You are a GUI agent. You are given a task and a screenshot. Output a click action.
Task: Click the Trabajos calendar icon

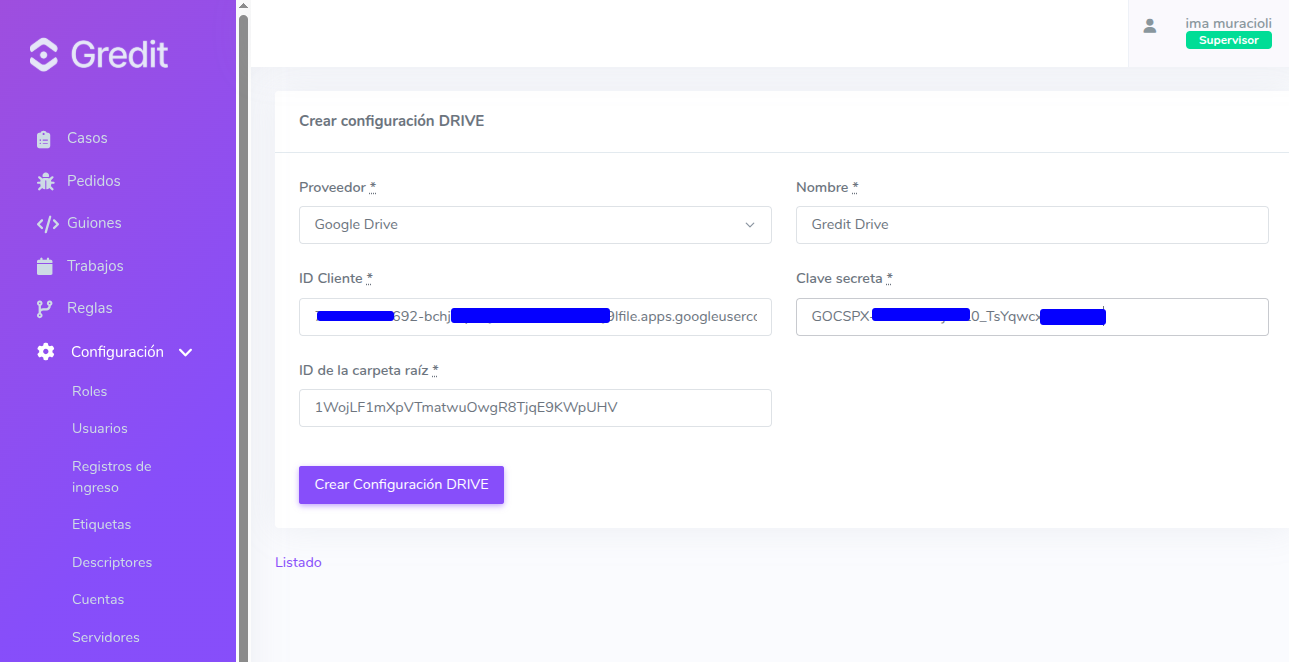coord(44,266)
